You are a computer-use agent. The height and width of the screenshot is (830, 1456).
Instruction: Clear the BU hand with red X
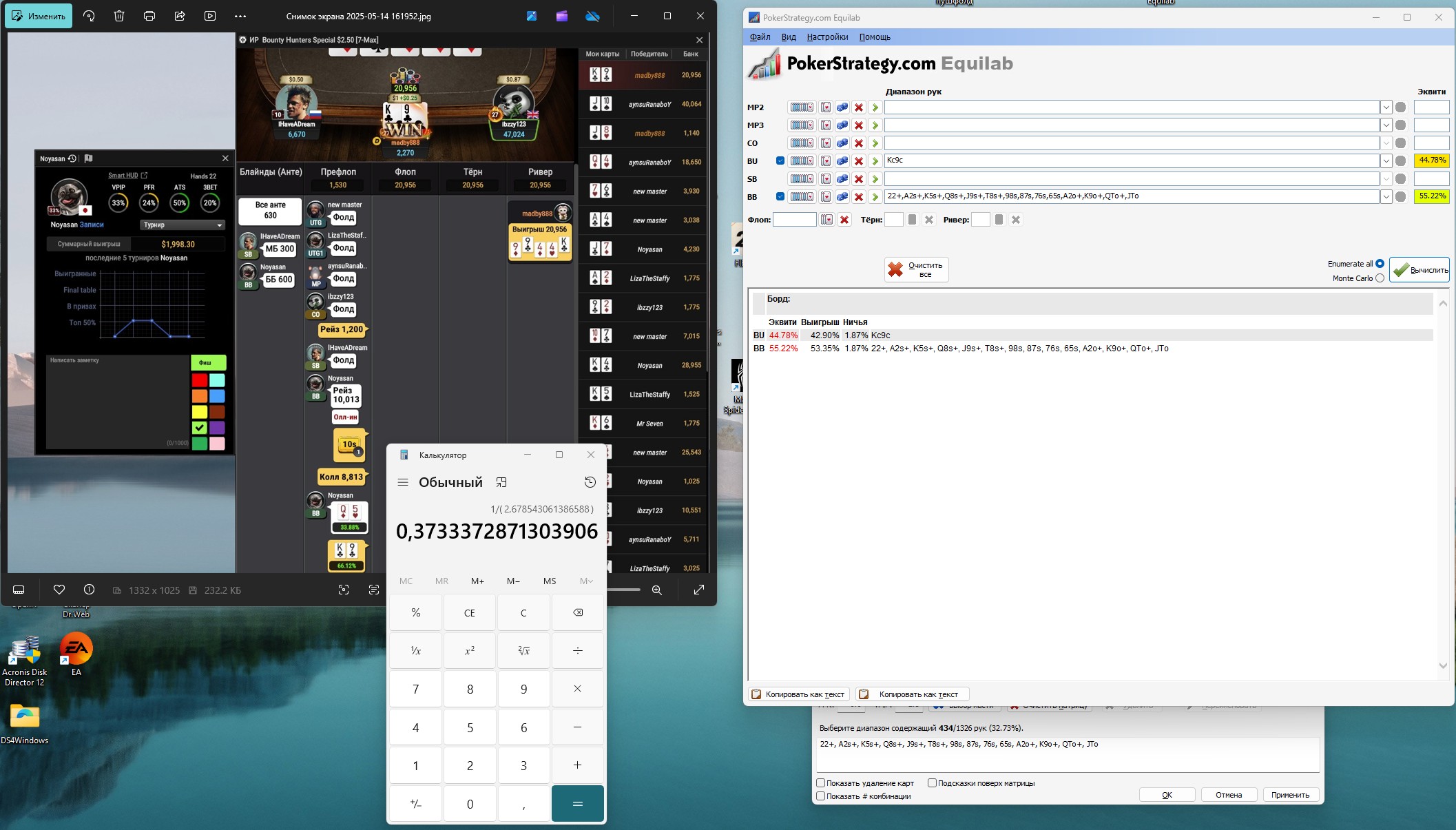click(x=859, y=160)
